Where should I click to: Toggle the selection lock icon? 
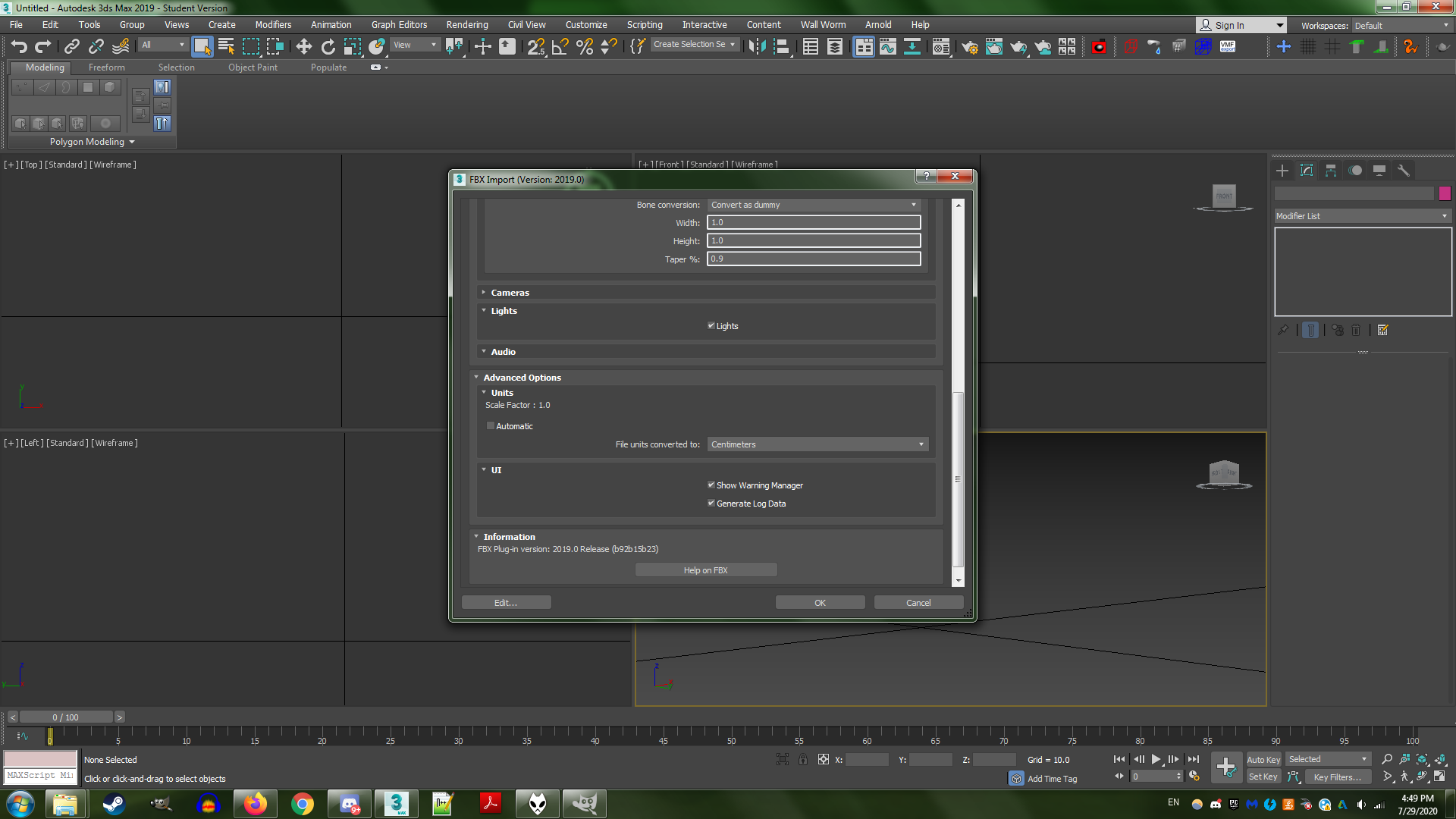click(x=803, y=759)
